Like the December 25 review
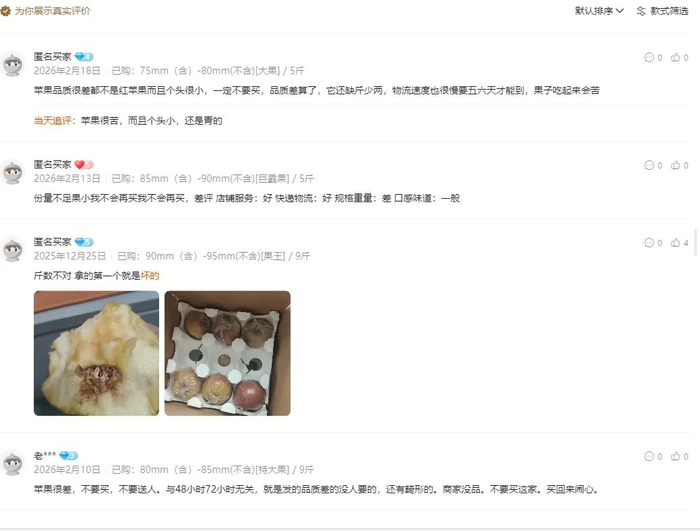 coord(679,243)
